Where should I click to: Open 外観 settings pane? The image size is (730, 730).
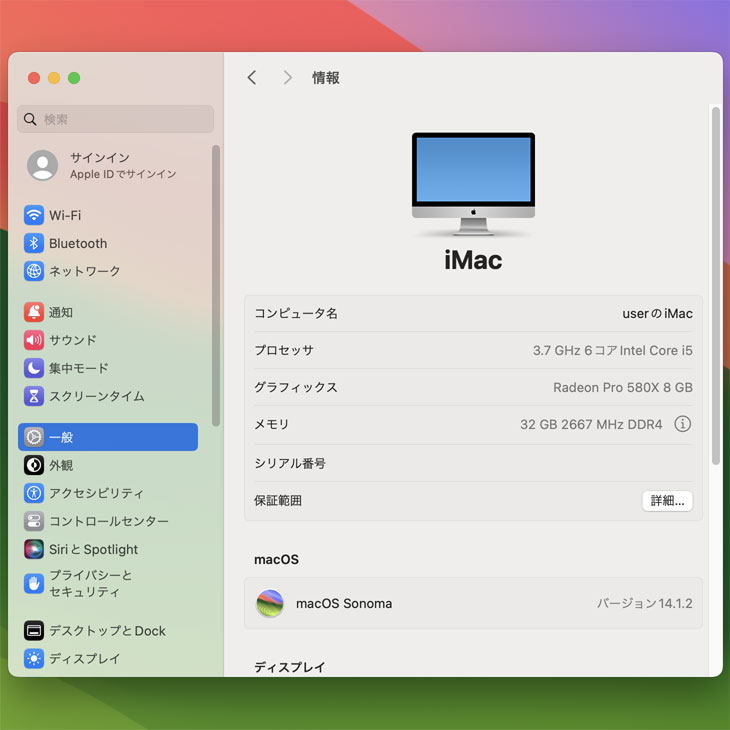61,465
